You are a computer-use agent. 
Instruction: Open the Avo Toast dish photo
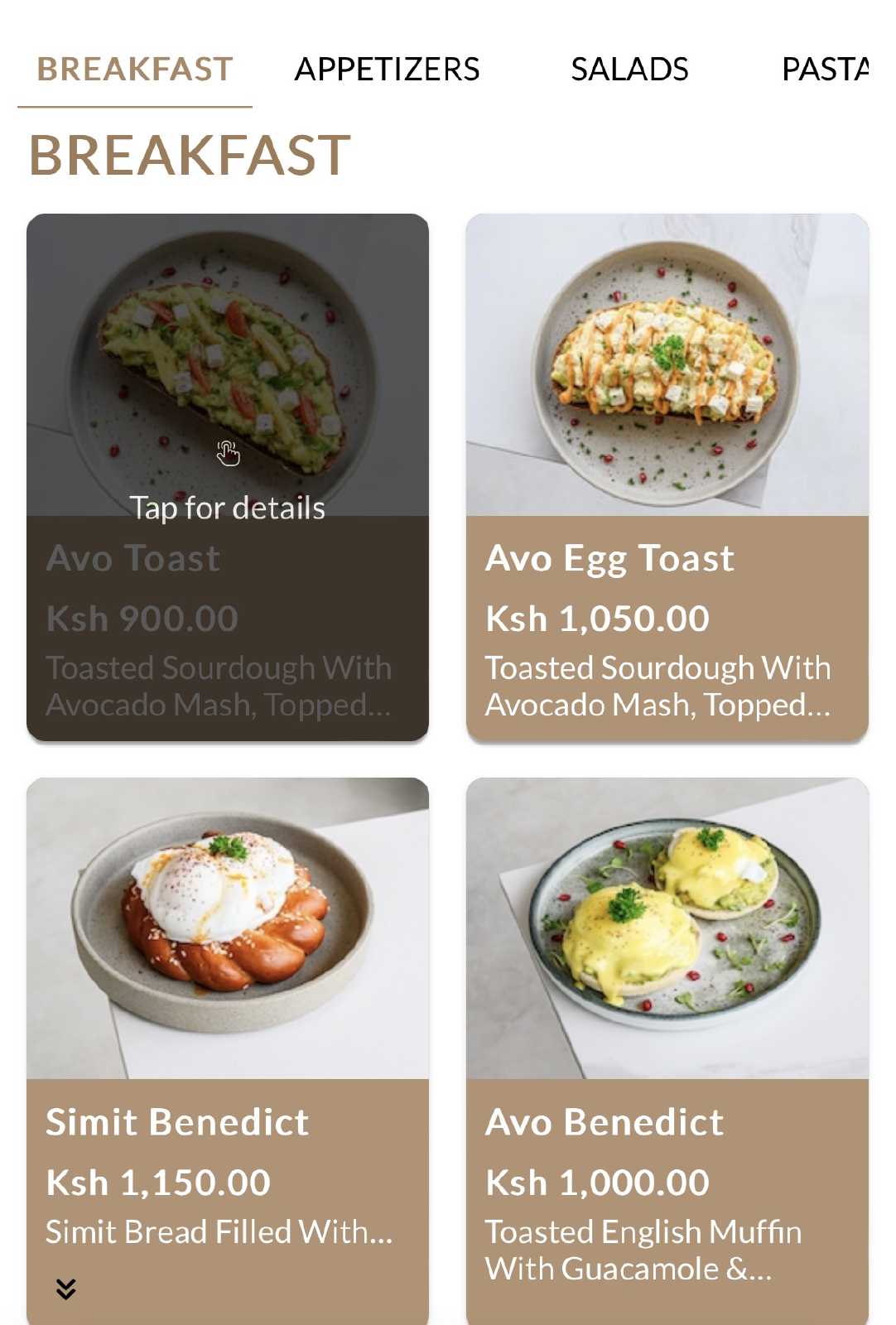228,364
